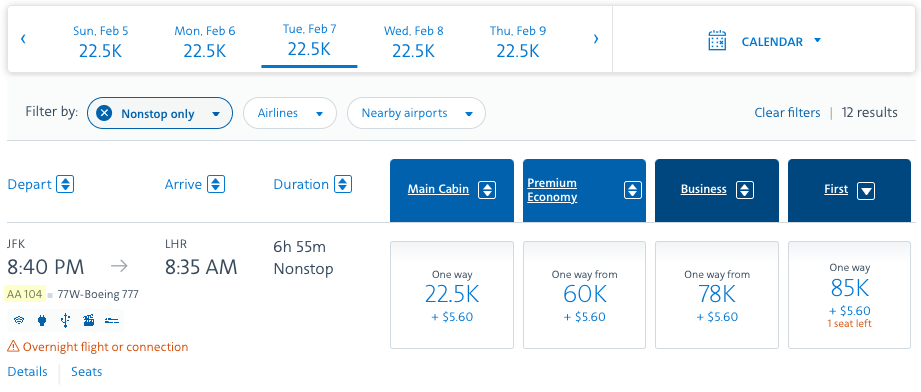921x392 pixels.
Task: Click the 1 seat left notice
Action: [849, 324]
